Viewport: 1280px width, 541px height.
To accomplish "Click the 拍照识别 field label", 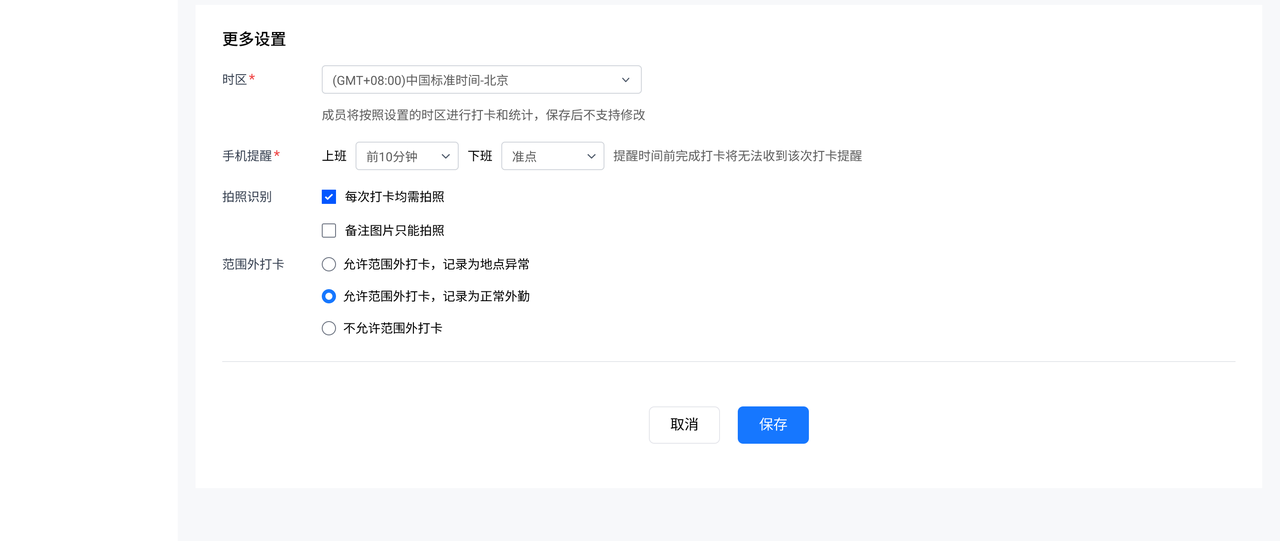I will pos(247,197).
